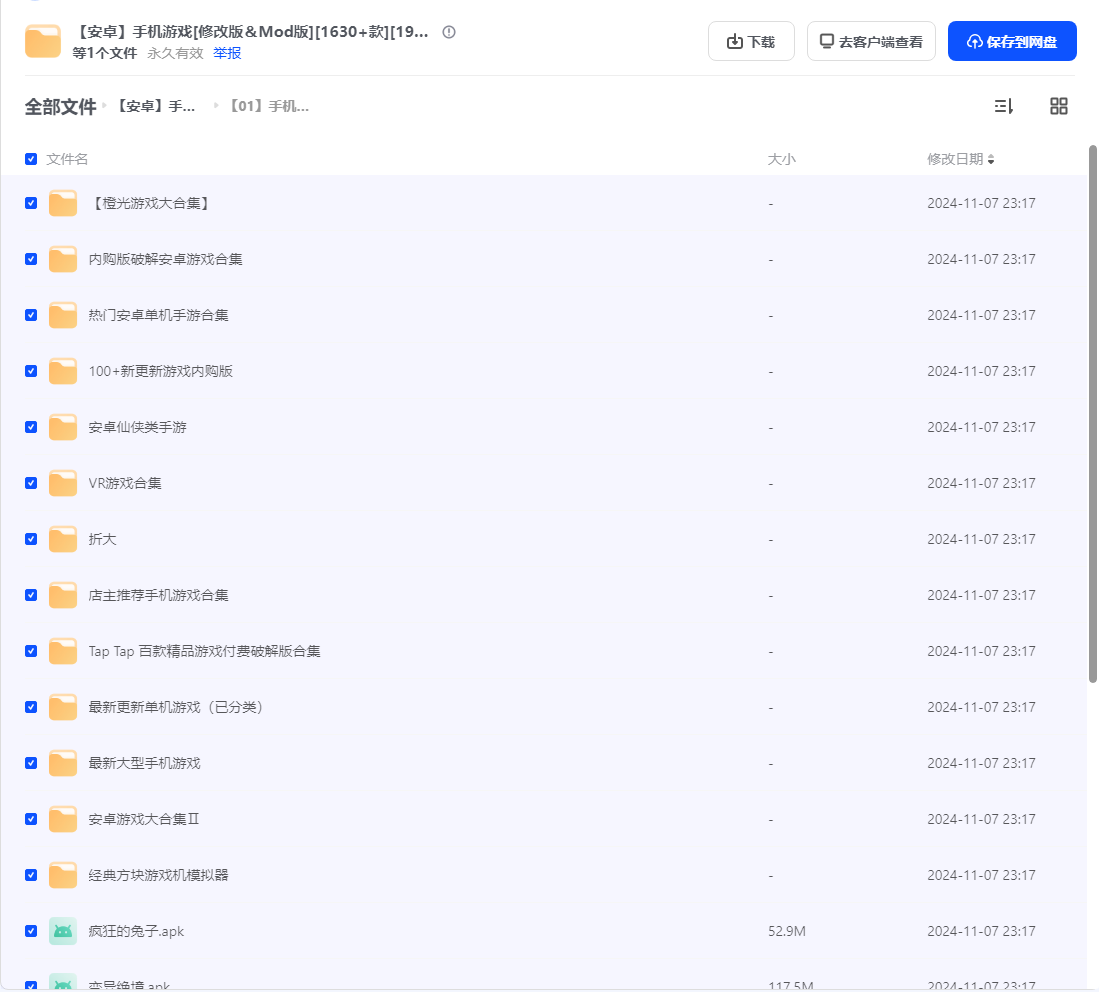Click 去客户端查看 button
Viewport: 1099px width, 992px height.
click(x=871, y=41)
